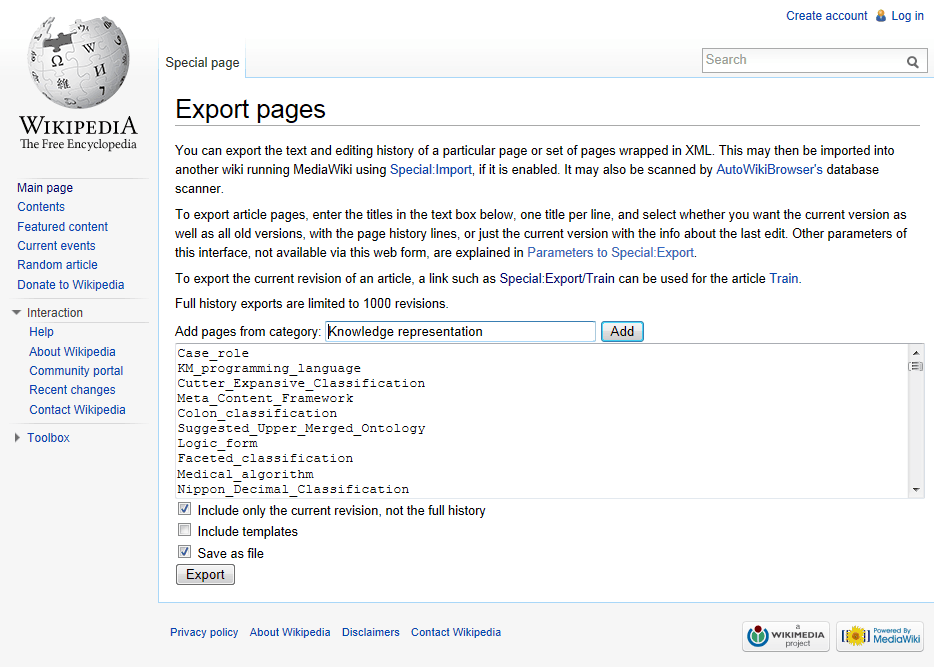The width and height of the screenshot is (934, 667).
Task: Click the textarea resize grip icon
Action: (x=915, y=366)
